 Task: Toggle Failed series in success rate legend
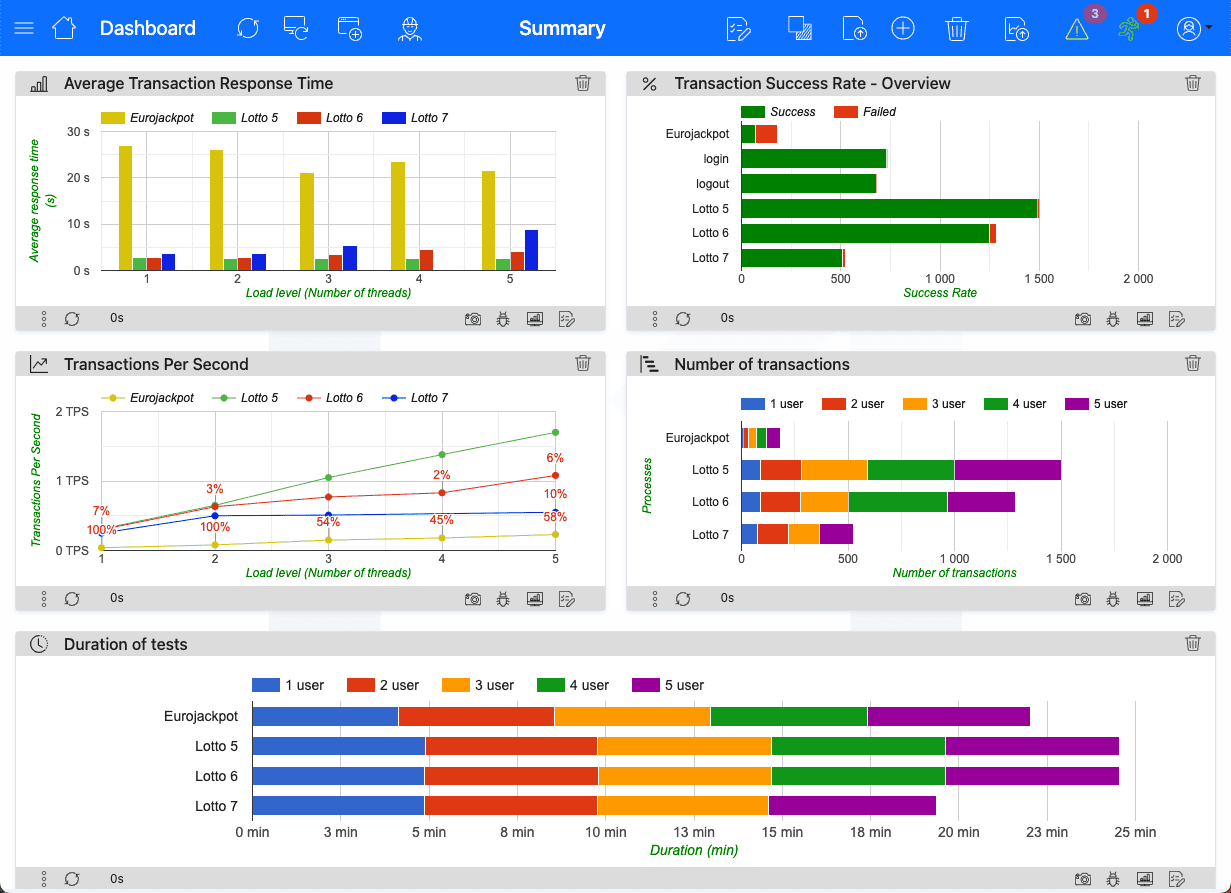point(865,112)
